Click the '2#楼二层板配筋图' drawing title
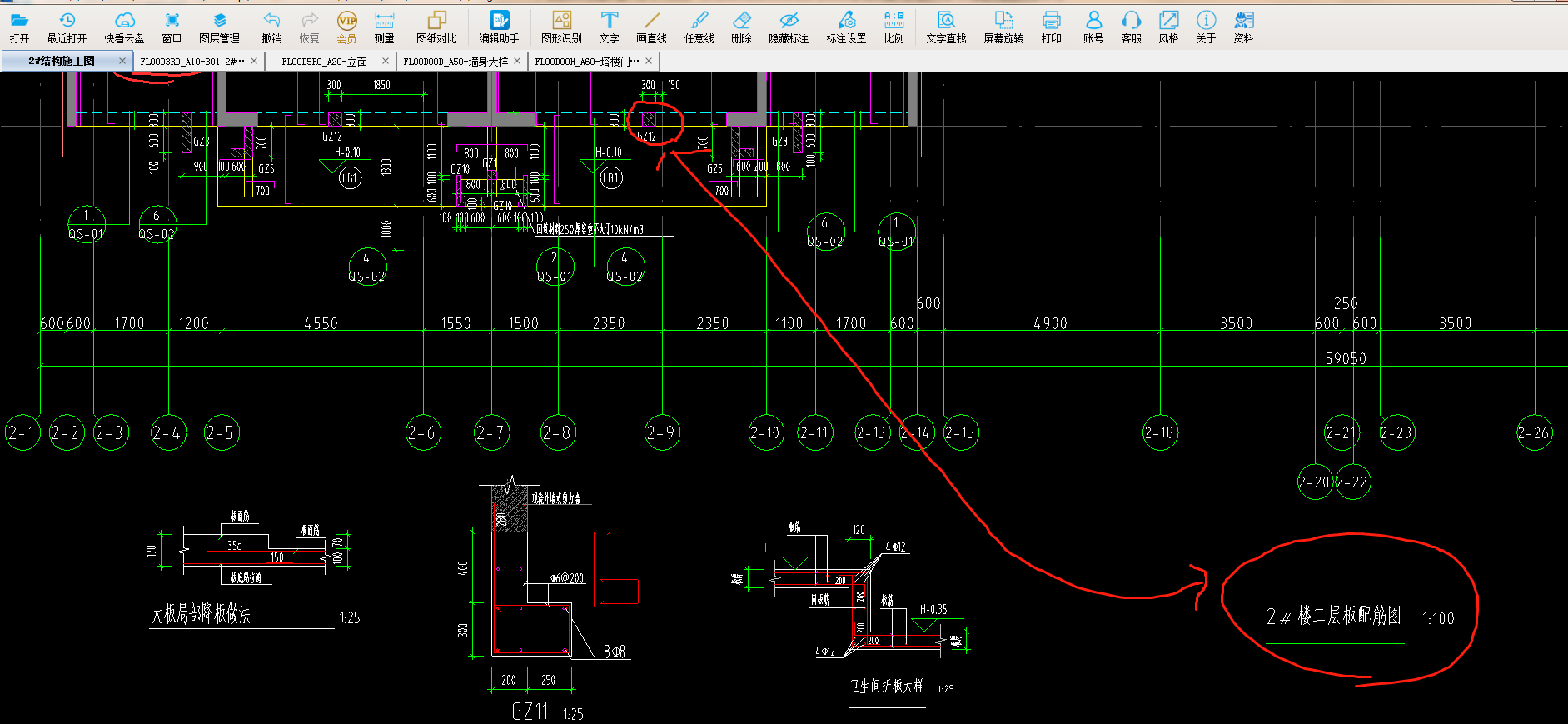 point(1333,617)
